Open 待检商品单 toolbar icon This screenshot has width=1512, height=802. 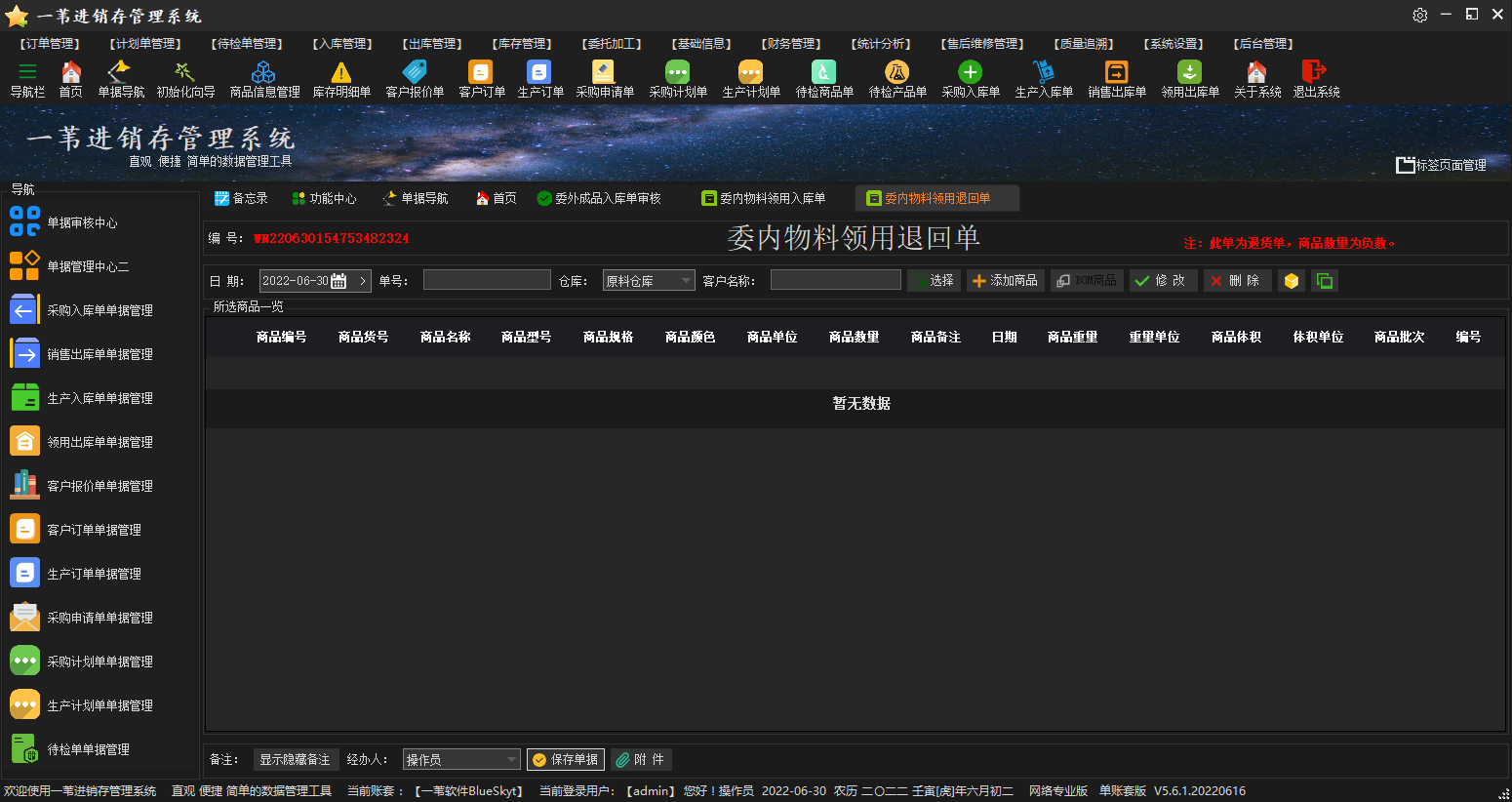[x=824, y=79]
